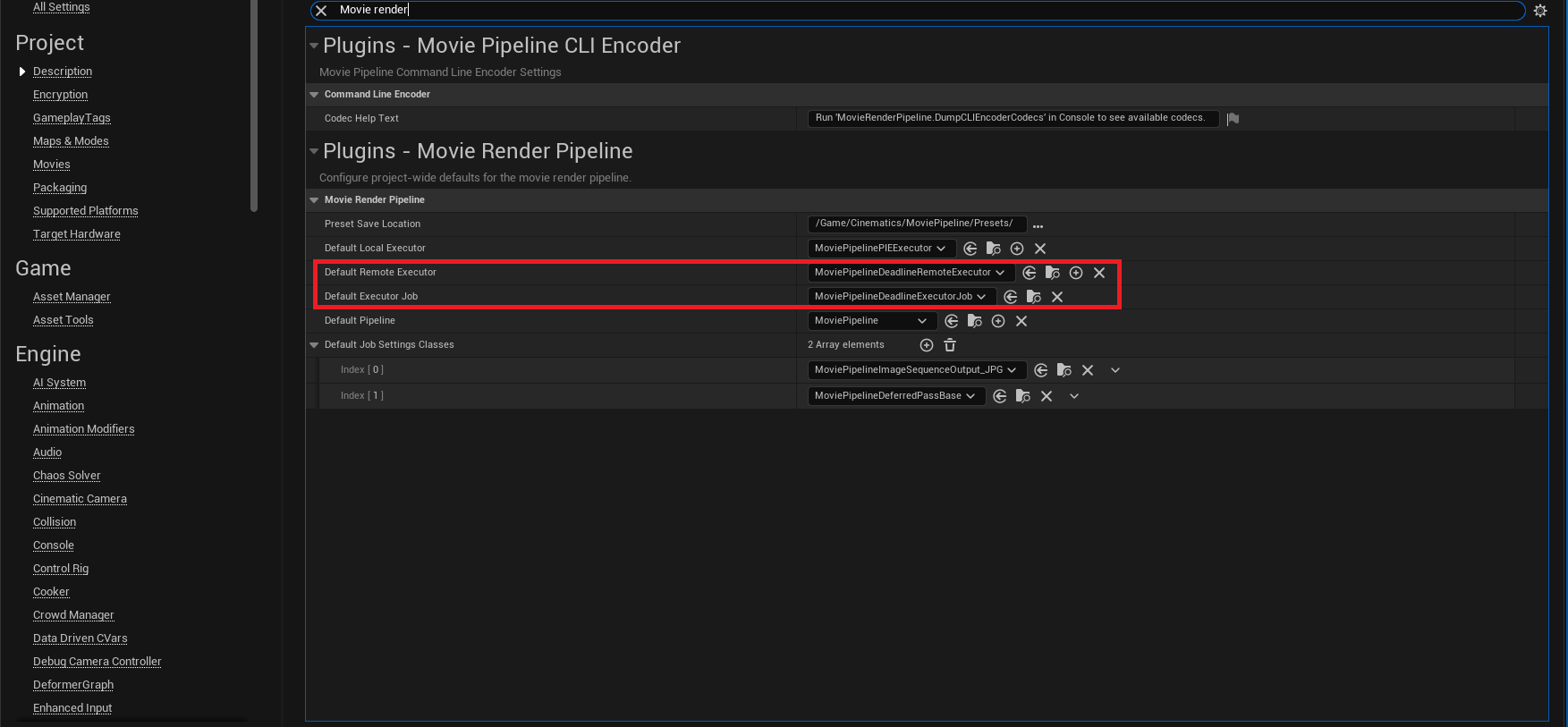Clear the Default Local Executor value
Image resolution: width=1568 pixels, height=727 pixels.
tap(1040, 249)
